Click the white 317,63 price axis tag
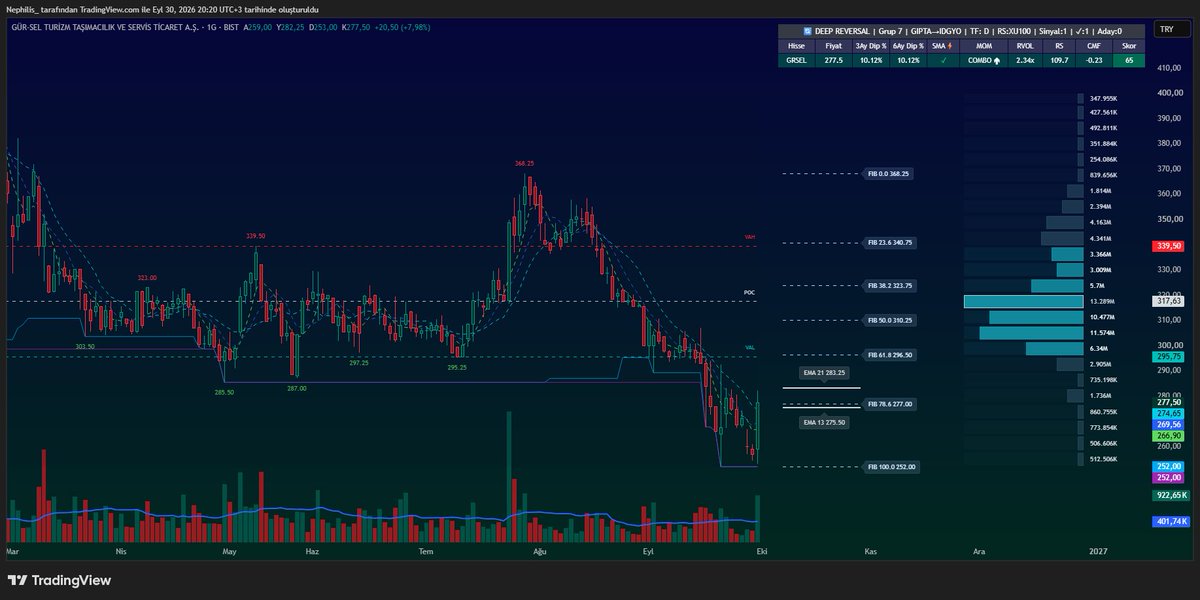Screen dimensions: 1200x600 point(1168,301)
